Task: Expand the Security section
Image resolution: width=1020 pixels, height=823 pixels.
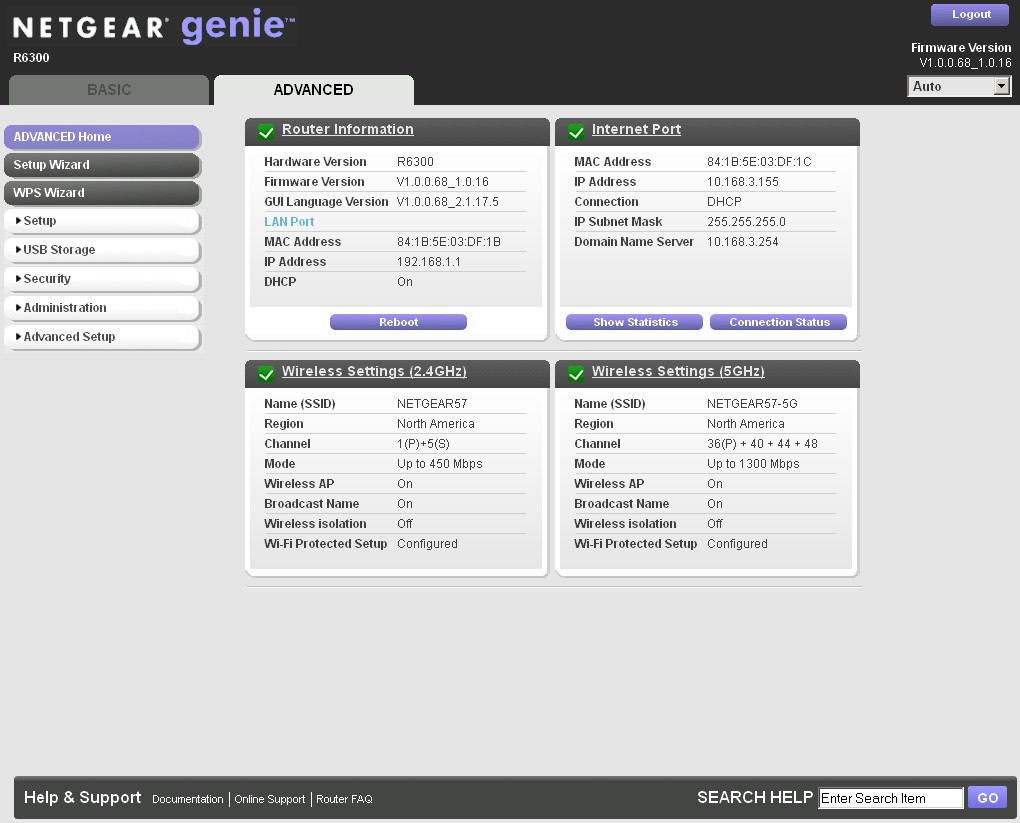Action: [101, 279]
